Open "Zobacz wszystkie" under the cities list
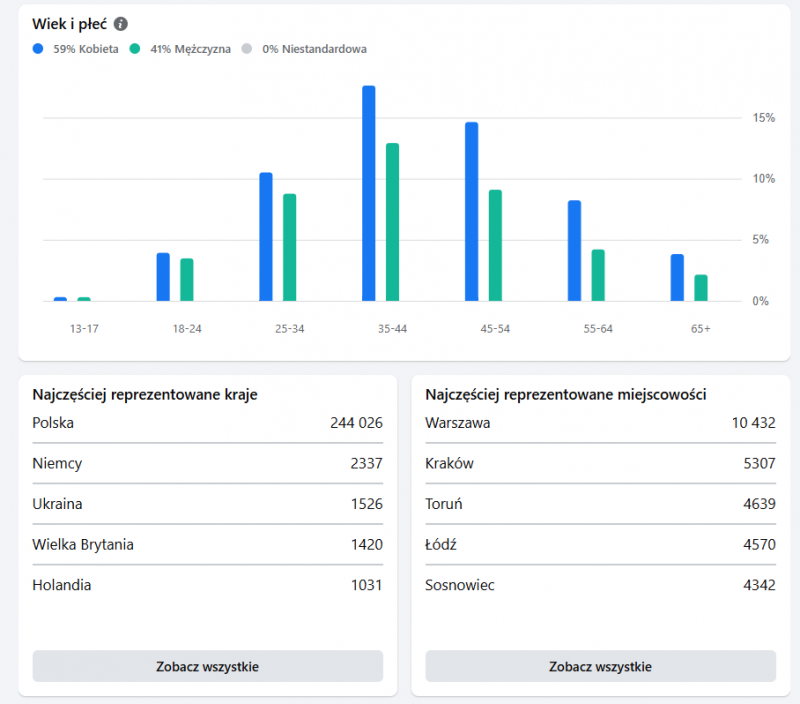Screen dimensions: 800x704 (x=600, y=666)
